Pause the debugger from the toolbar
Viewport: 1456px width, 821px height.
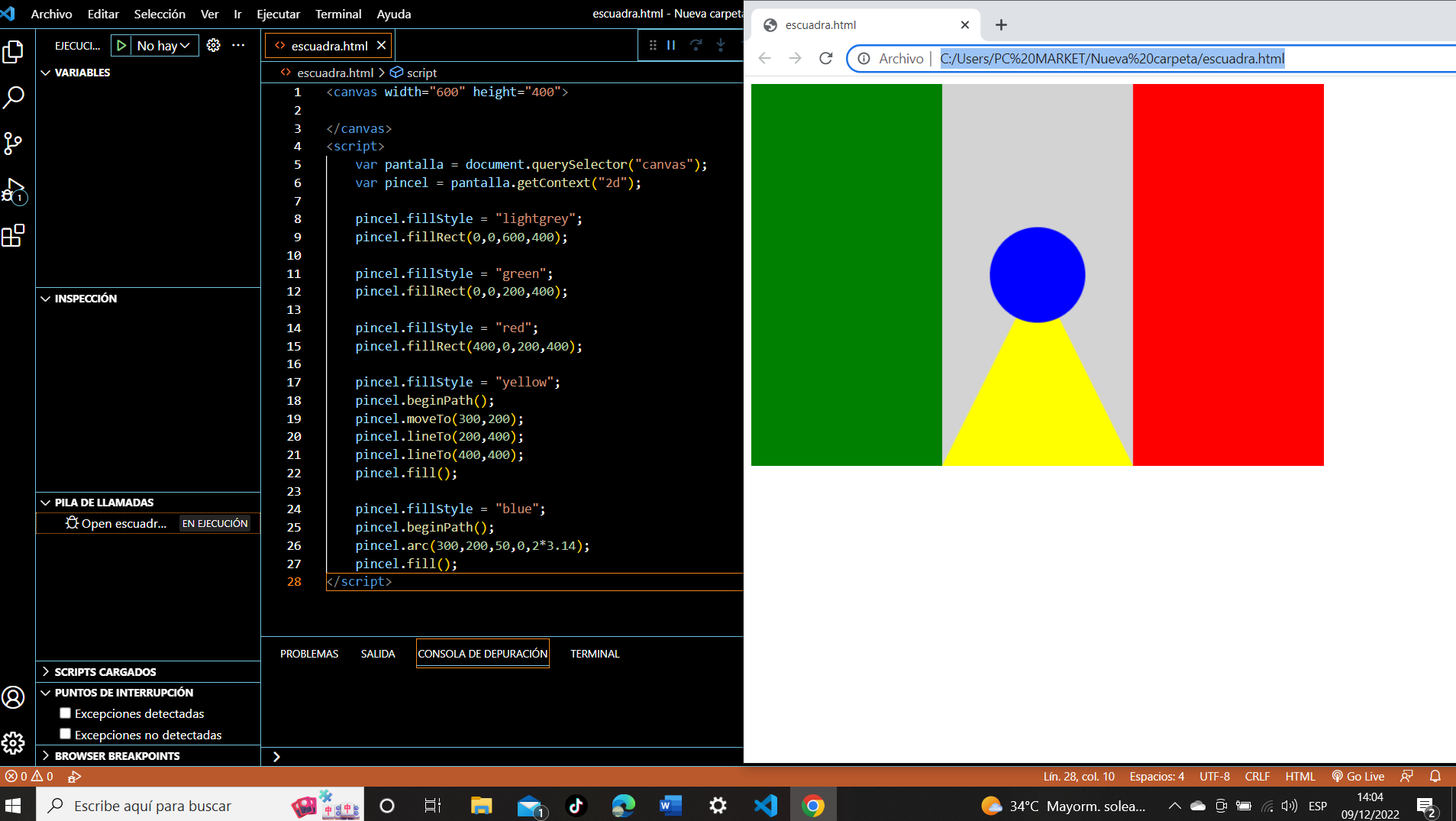coord(671,46)
